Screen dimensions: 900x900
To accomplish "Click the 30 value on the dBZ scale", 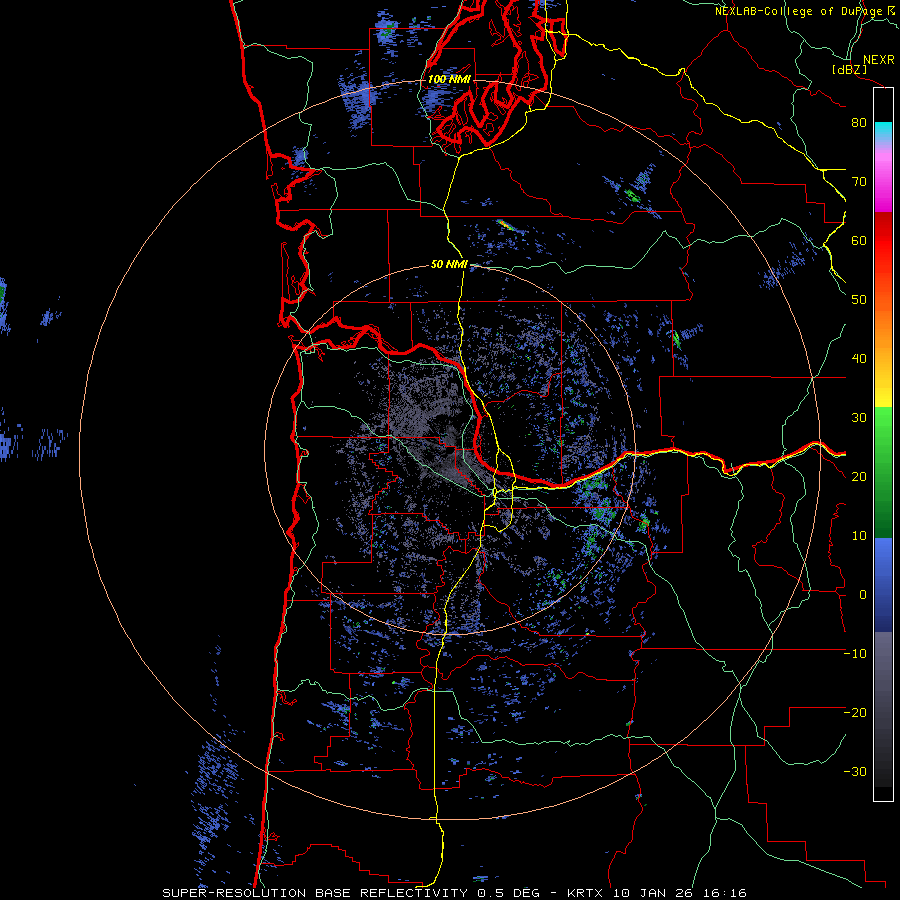I will pyautogui.click(x=859, y=417).
